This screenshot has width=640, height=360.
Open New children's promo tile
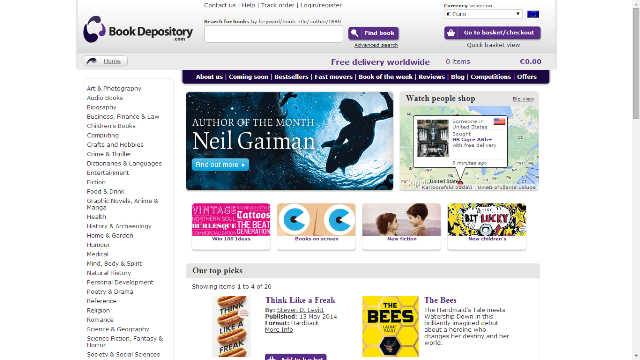[487, 226]
